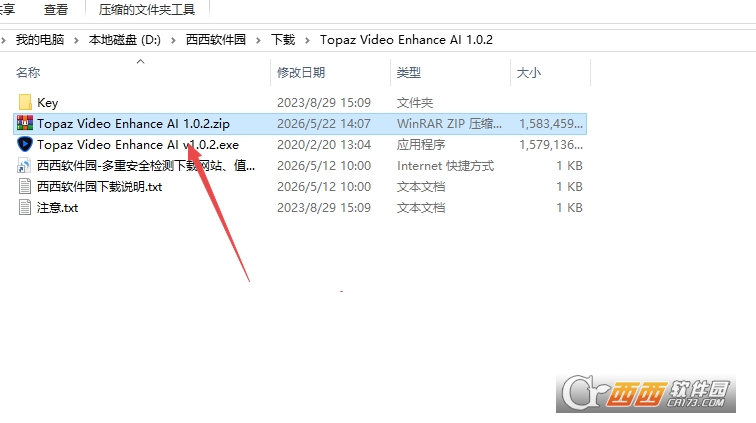The height and width of the screenshot is (423, 756).
Task: Open the 查看 ribbon tab
Action: pos(56,10)
